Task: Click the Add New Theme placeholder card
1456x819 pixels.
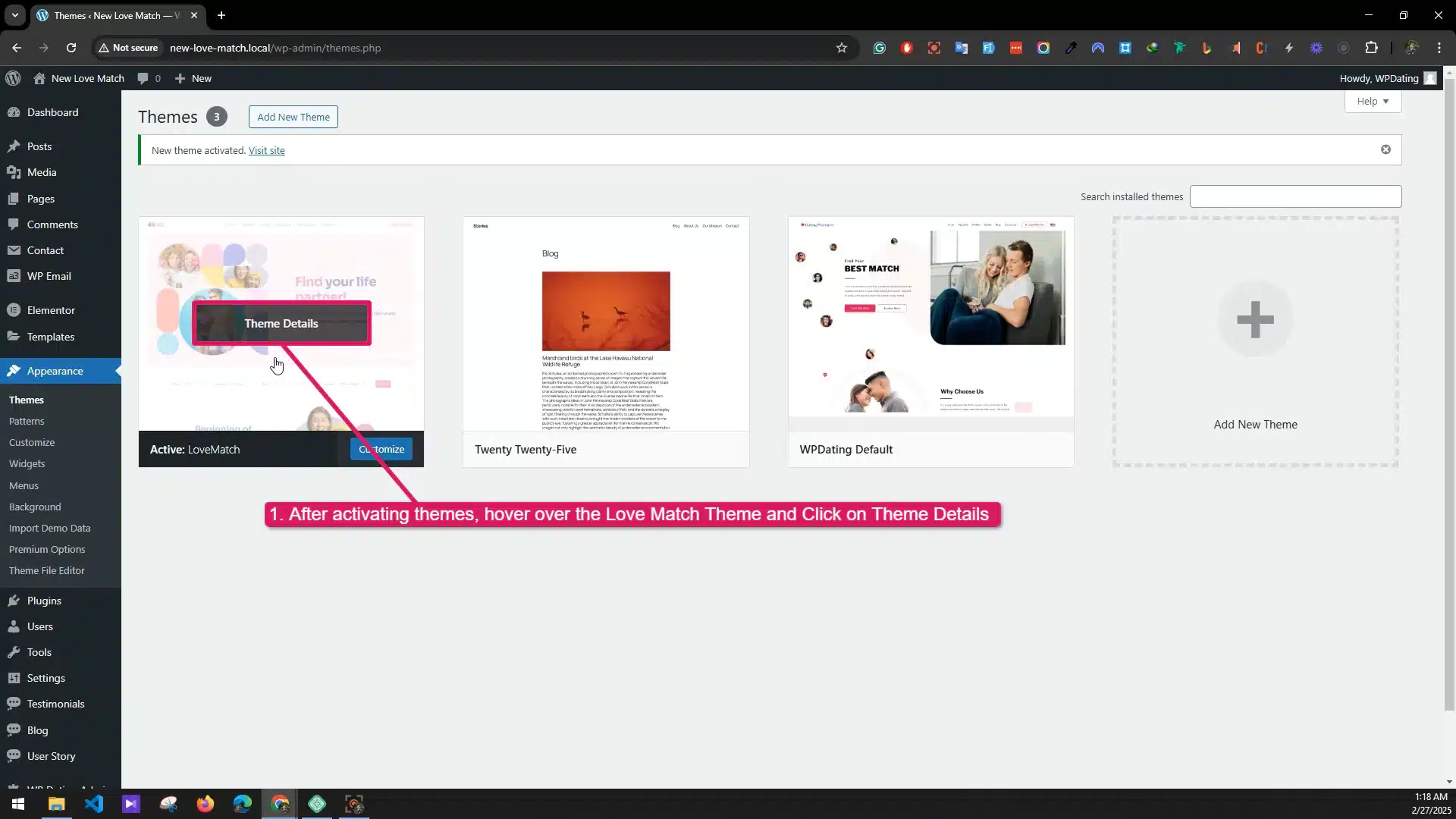Action: tap(1255, 341)
